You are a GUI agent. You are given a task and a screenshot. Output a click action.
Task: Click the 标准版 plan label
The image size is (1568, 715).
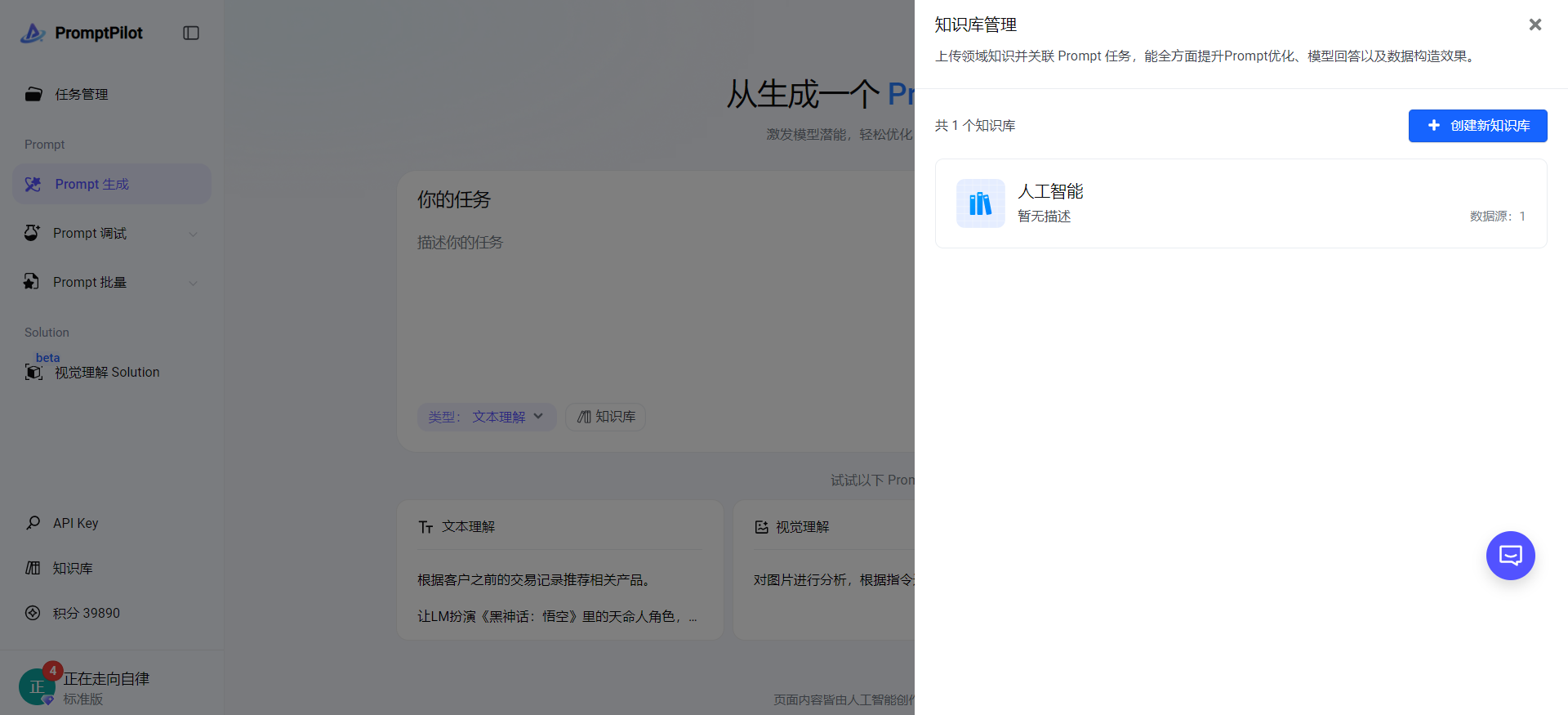tap(83, 699)
